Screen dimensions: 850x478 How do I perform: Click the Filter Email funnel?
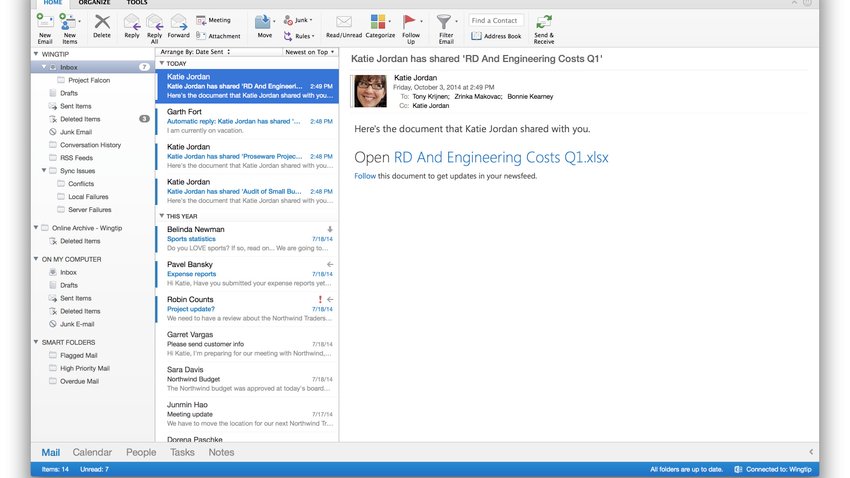[444, 22]
